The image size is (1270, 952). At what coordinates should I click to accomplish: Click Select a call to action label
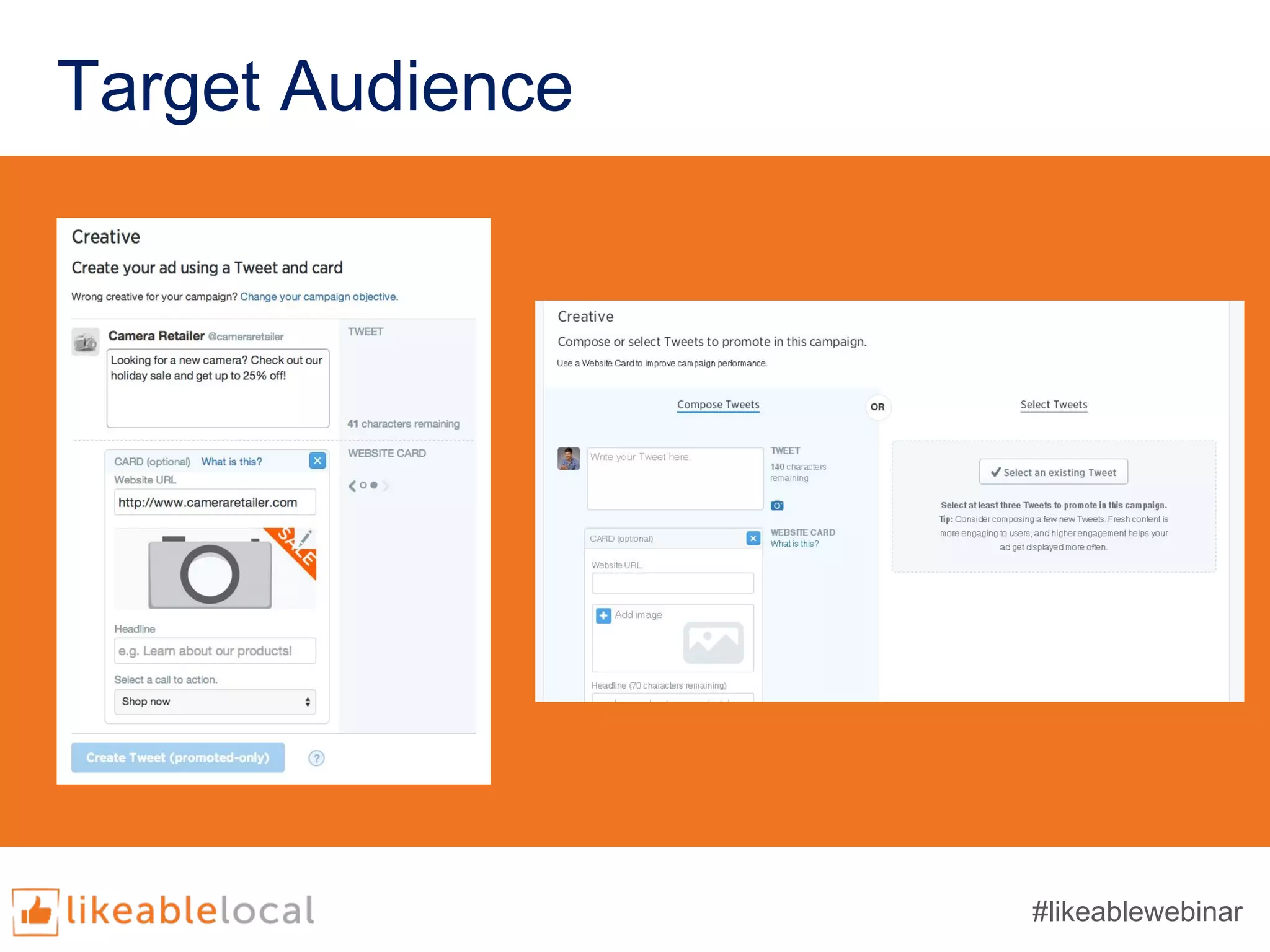pos(166,680)
